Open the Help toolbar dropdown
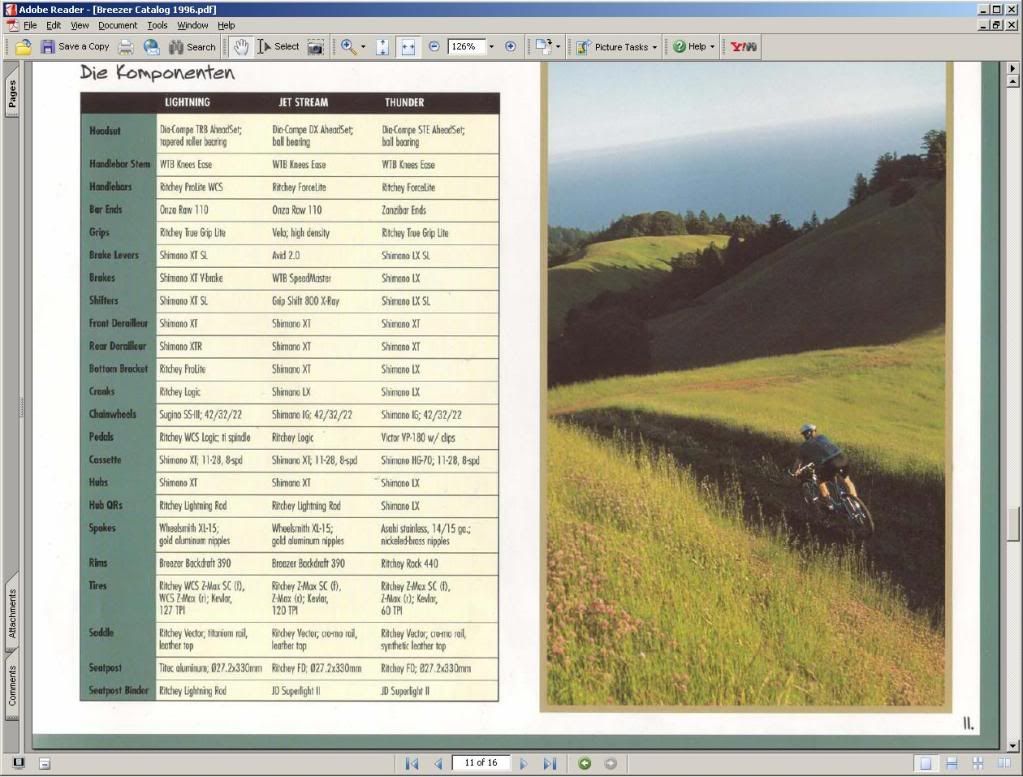 tap(694, 47)
